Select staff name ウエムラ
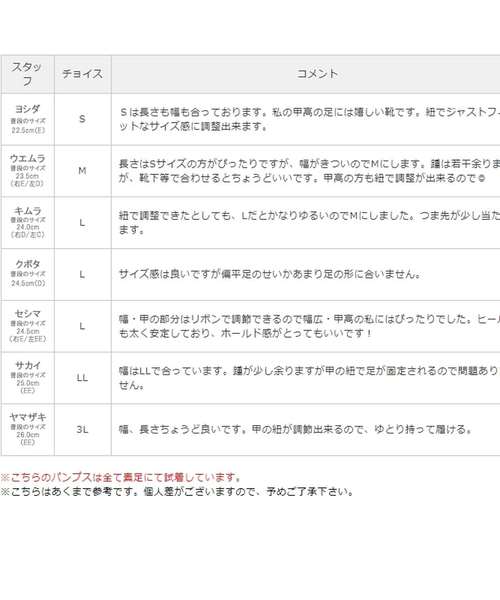500x600 pixels. click(28, 158)
